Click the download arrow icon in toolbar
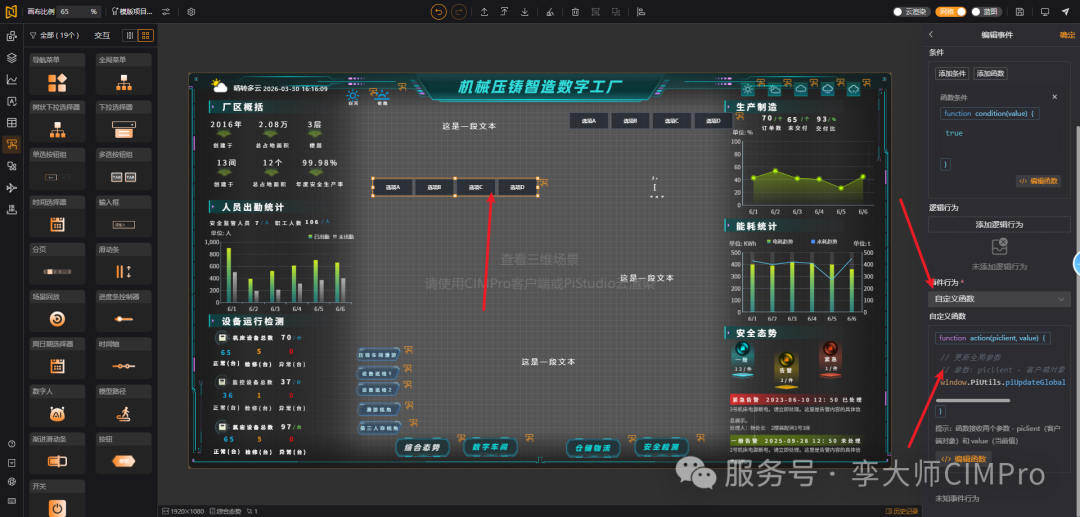 point(525,12)
